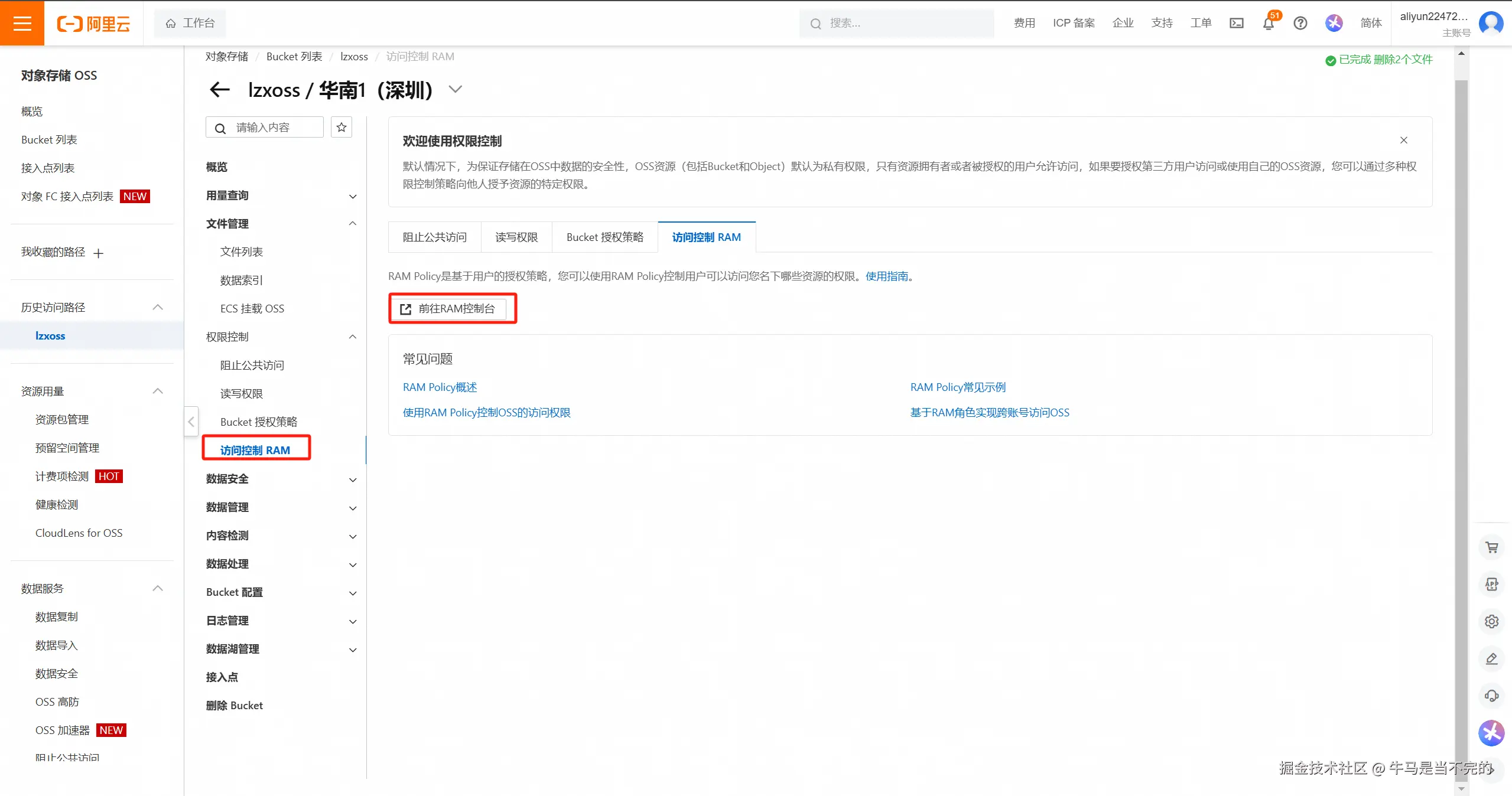
Task: Switch to the Bucket 授权策略 tab
Action: pos(605,237)
